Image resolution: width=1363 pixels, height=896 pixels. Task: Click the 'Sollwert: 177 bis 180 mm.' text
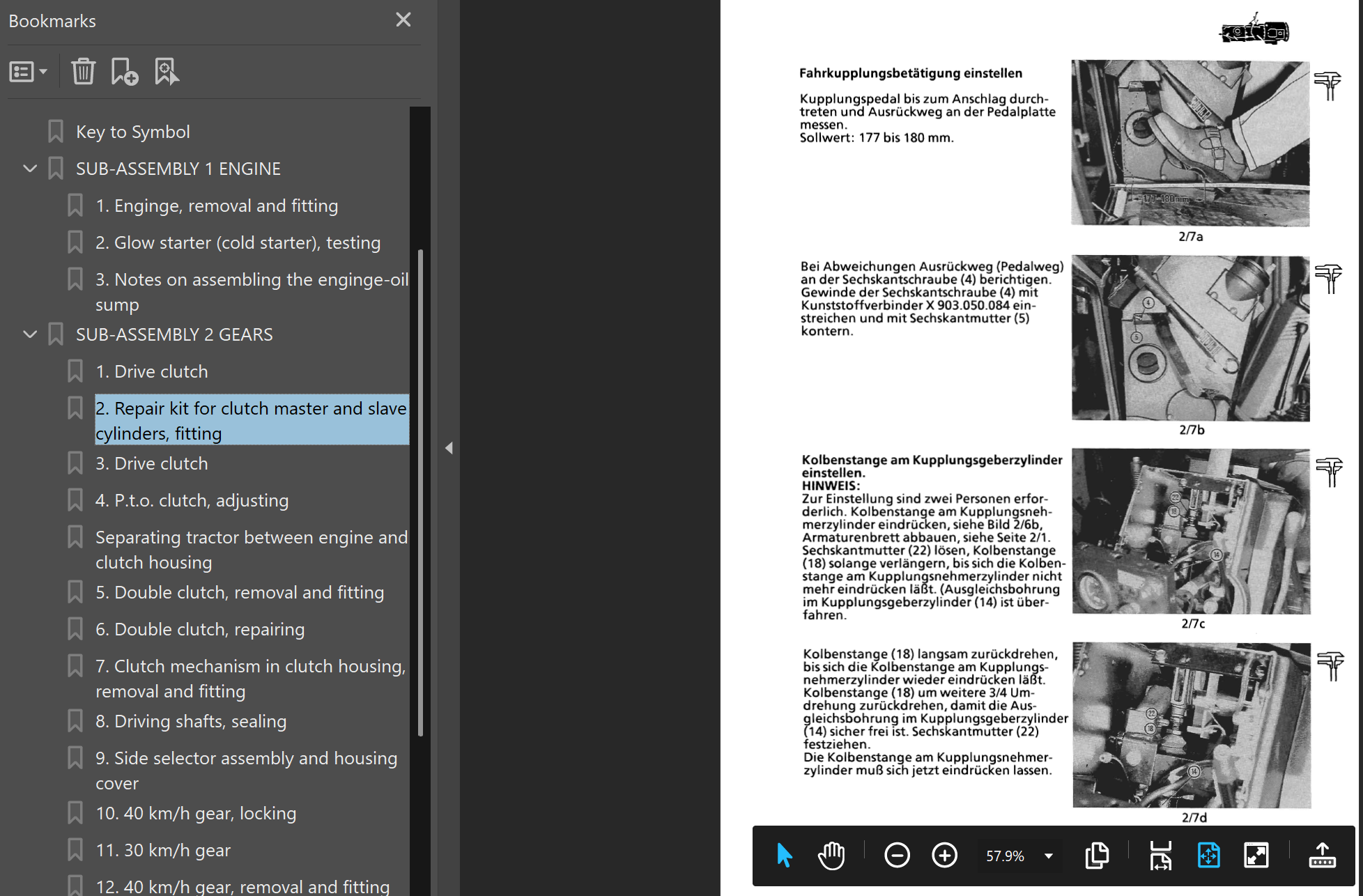[877, 138]
